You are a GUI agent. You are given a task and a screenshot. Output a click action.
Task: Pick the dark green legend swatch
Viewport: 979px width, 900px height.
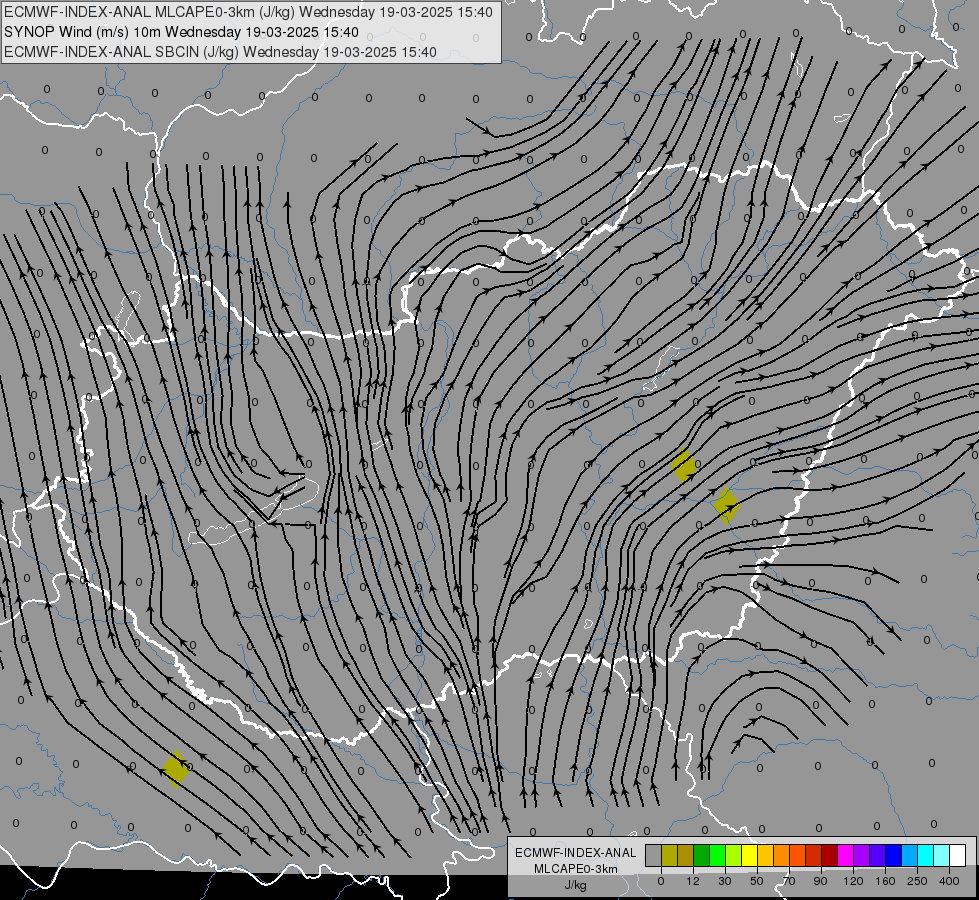(x=702, y=855)
